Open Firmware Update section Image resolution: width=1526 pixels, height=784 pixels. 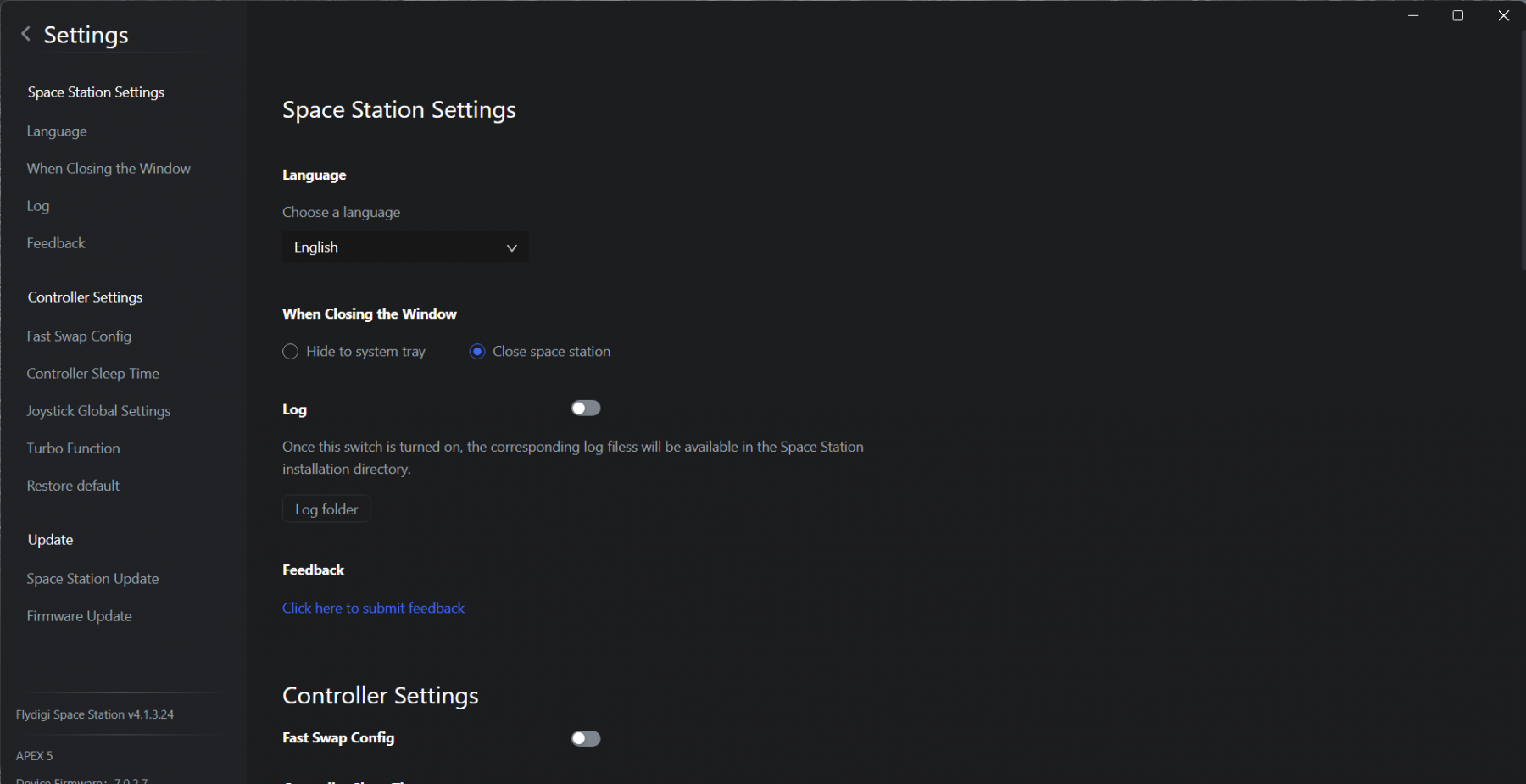click(79, 616)
